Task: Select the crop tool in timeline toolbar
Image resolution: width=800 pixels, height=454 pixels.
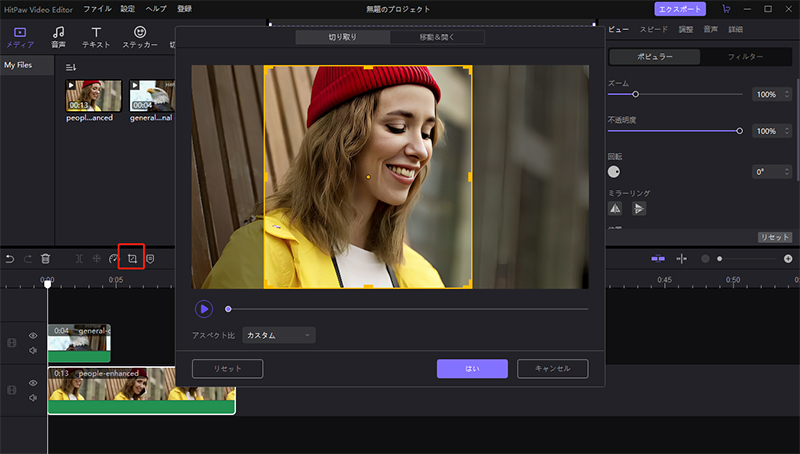Action: click(132, 259)
